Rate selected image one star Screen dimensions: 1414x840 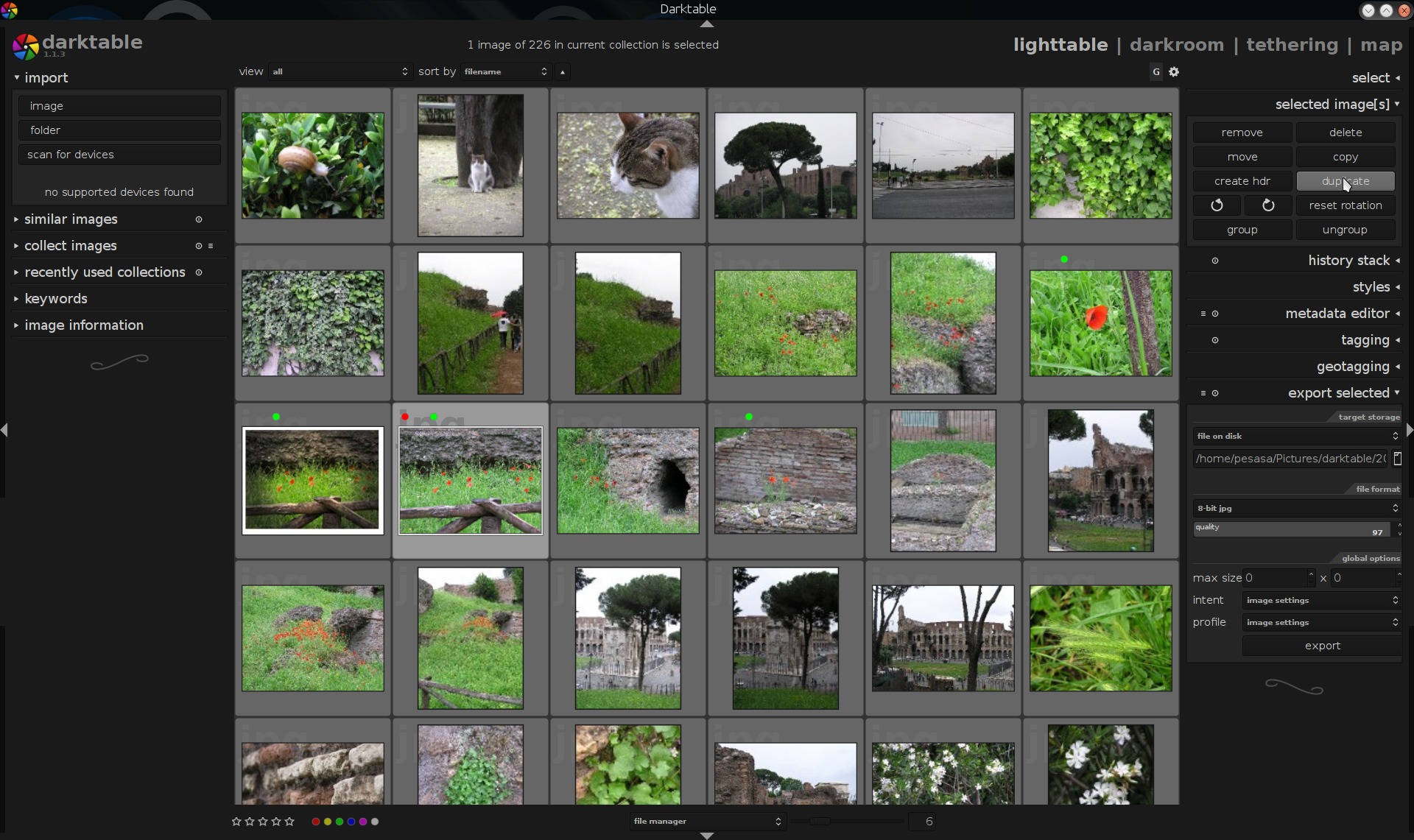tap(236, 822)
